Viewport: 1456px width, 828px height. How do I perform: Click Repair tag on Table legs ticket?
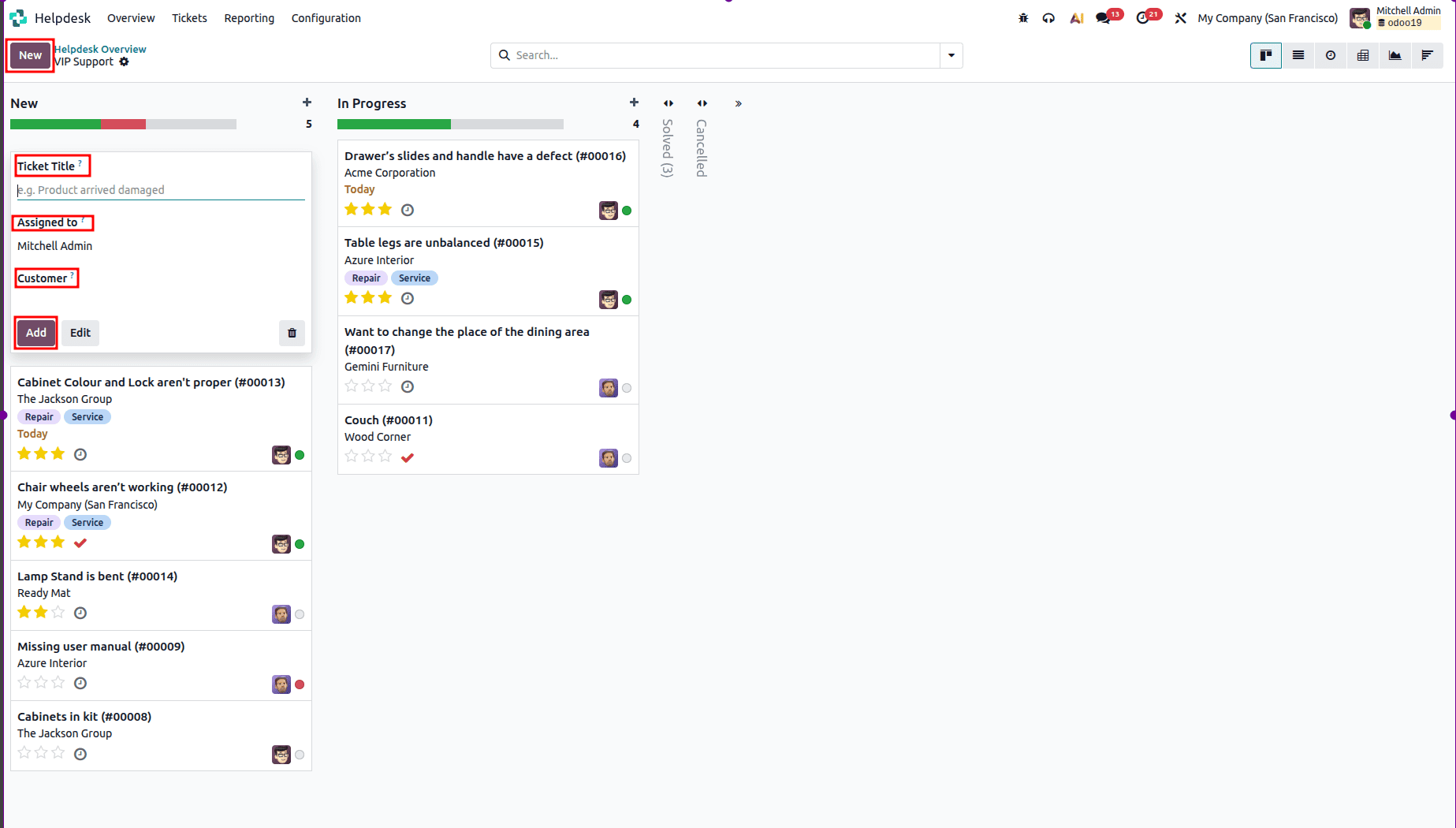[x=366, y=278]
